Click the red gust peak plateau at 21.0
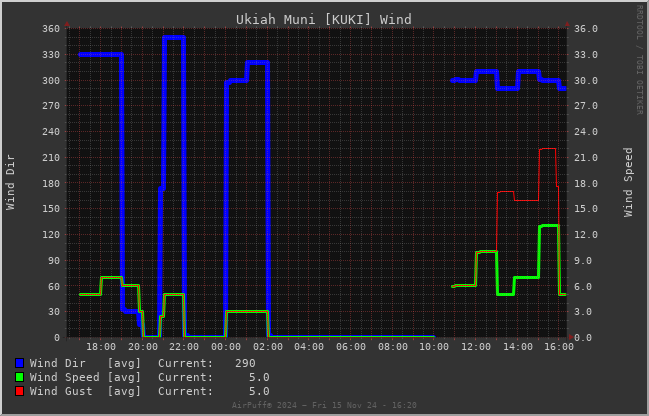This screenshot has height=416, width=649. coord(548,149)
